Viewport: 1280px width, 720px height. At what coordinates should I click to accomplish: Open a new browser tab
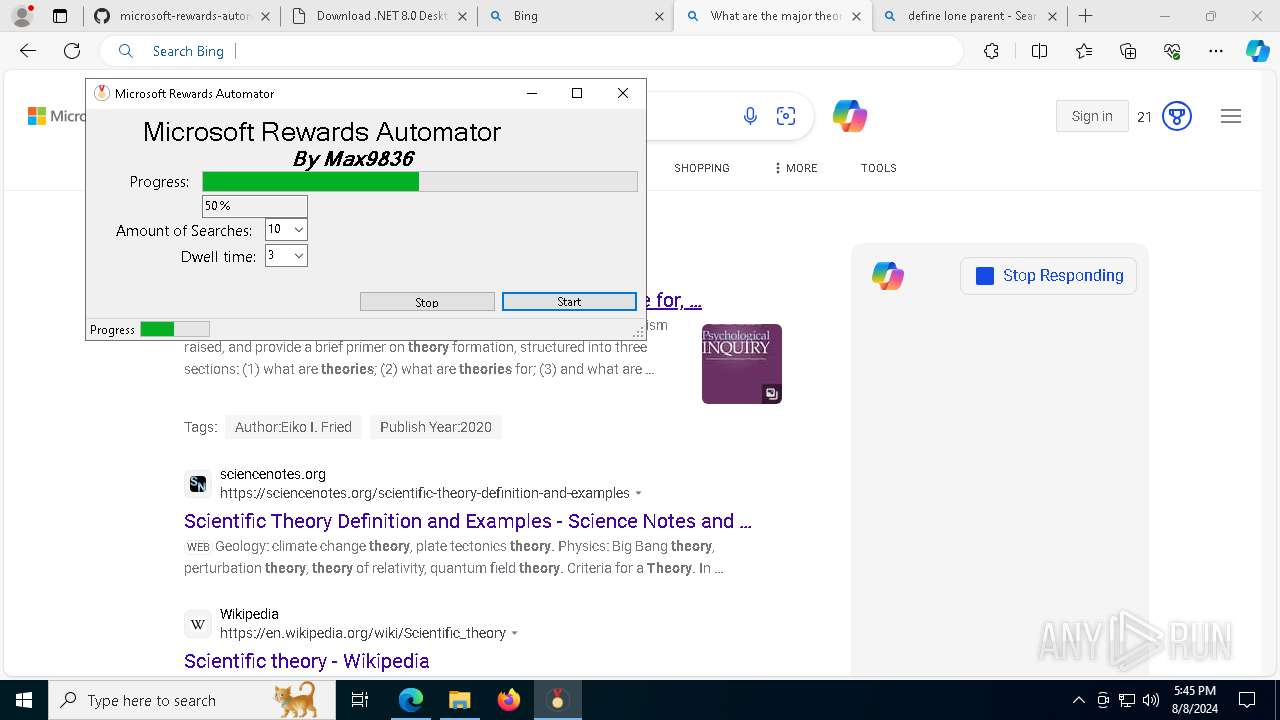point(1086,16)
